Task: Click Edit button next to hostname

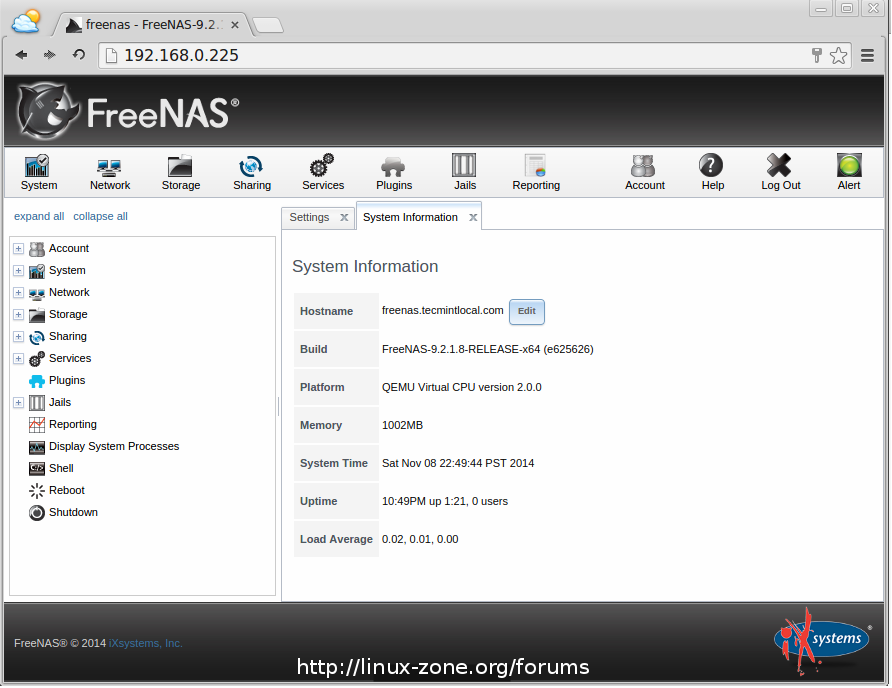Action: click(526, 311)
